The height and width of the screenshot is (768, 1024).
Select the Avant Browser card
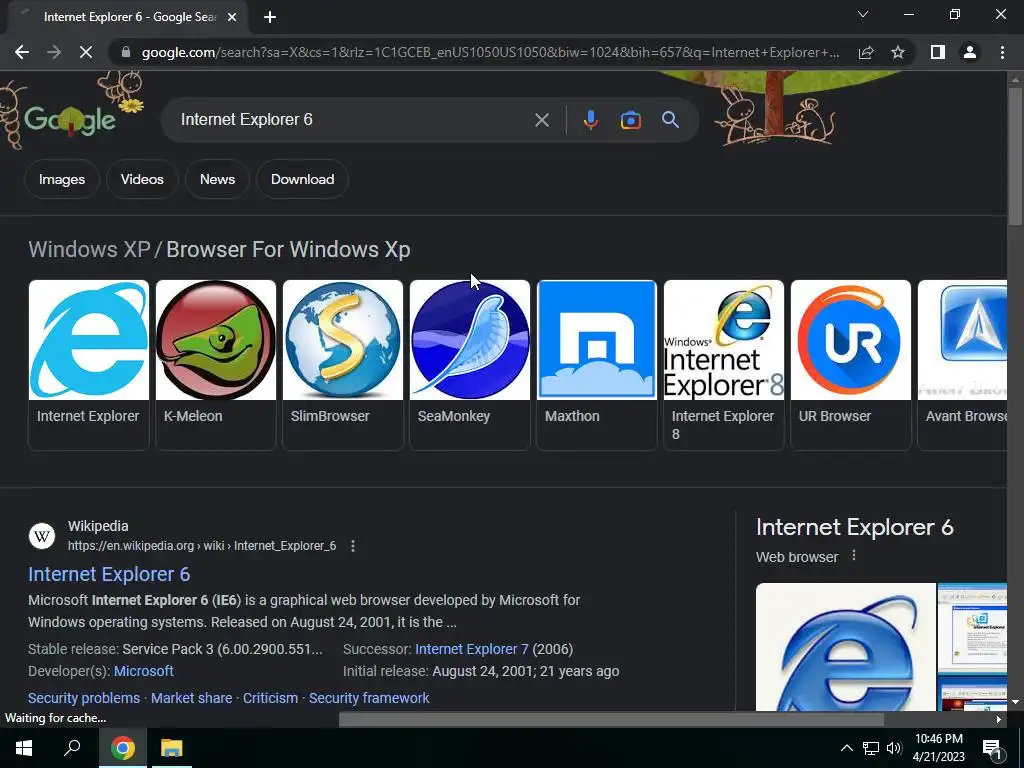[x=963, y=364]
